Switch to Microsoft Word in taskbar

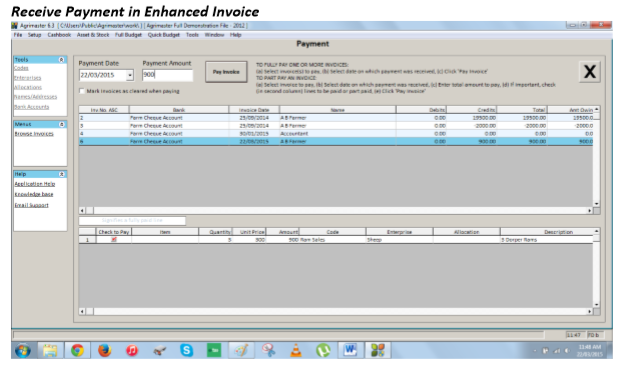[350, 351]
